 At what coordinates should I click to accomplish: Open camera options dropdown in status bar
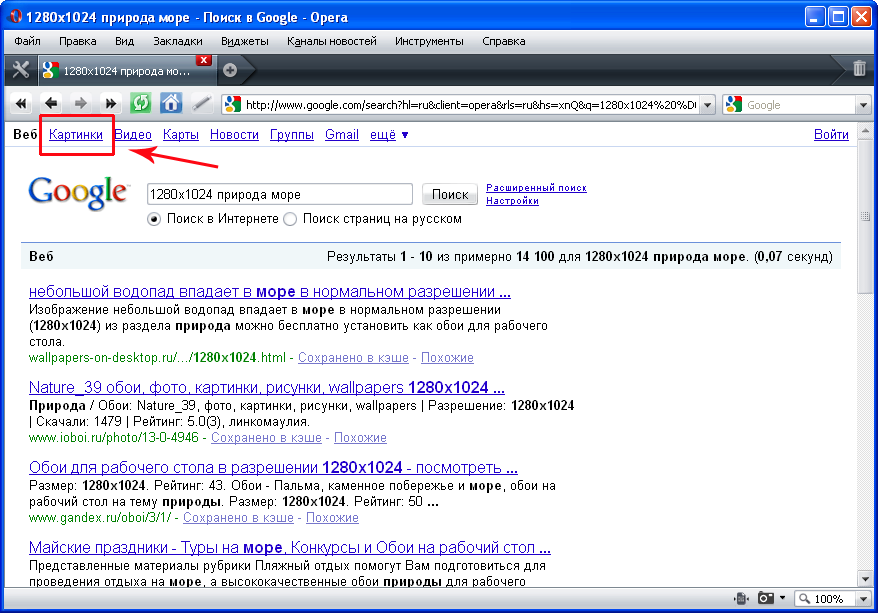[782, 598]
